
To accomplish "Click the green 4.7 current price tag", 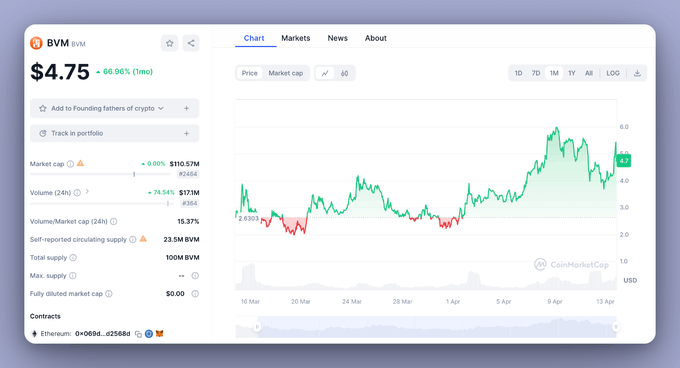I will (624, 161).
